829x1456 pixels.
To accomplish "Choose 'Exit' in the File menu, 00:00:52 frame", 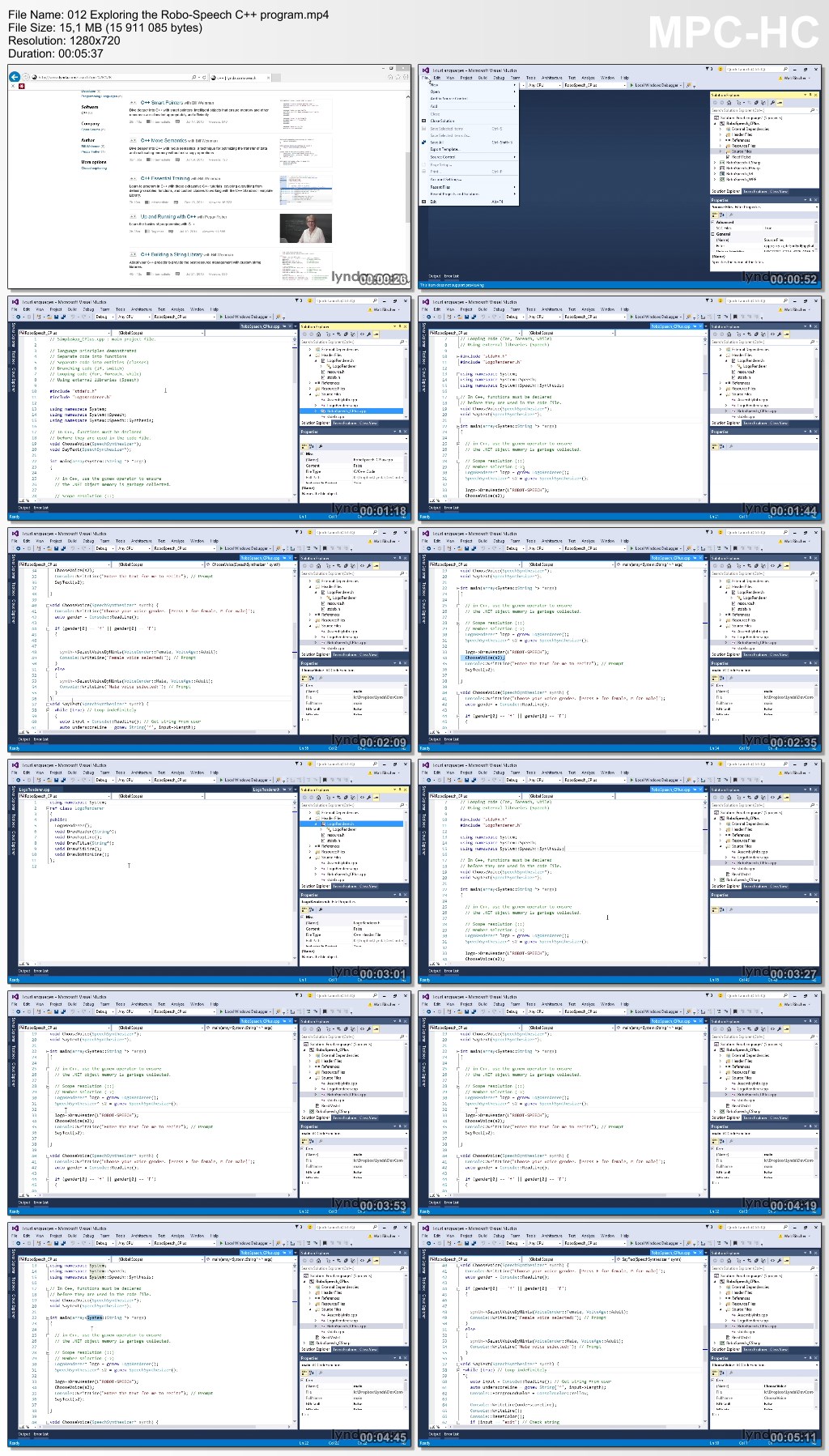I will 469,202.
